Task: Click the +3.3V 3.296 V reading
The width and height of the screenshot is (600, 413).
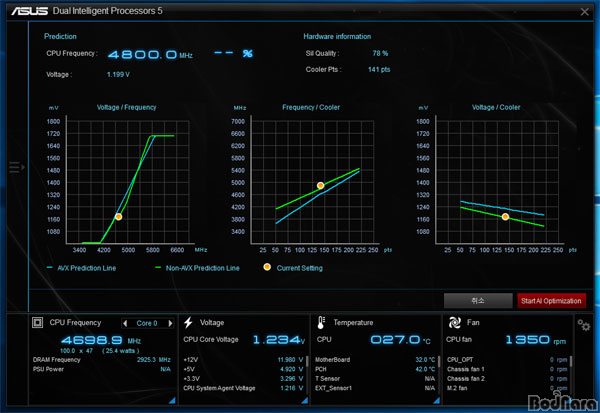Action: coord(291,379)
